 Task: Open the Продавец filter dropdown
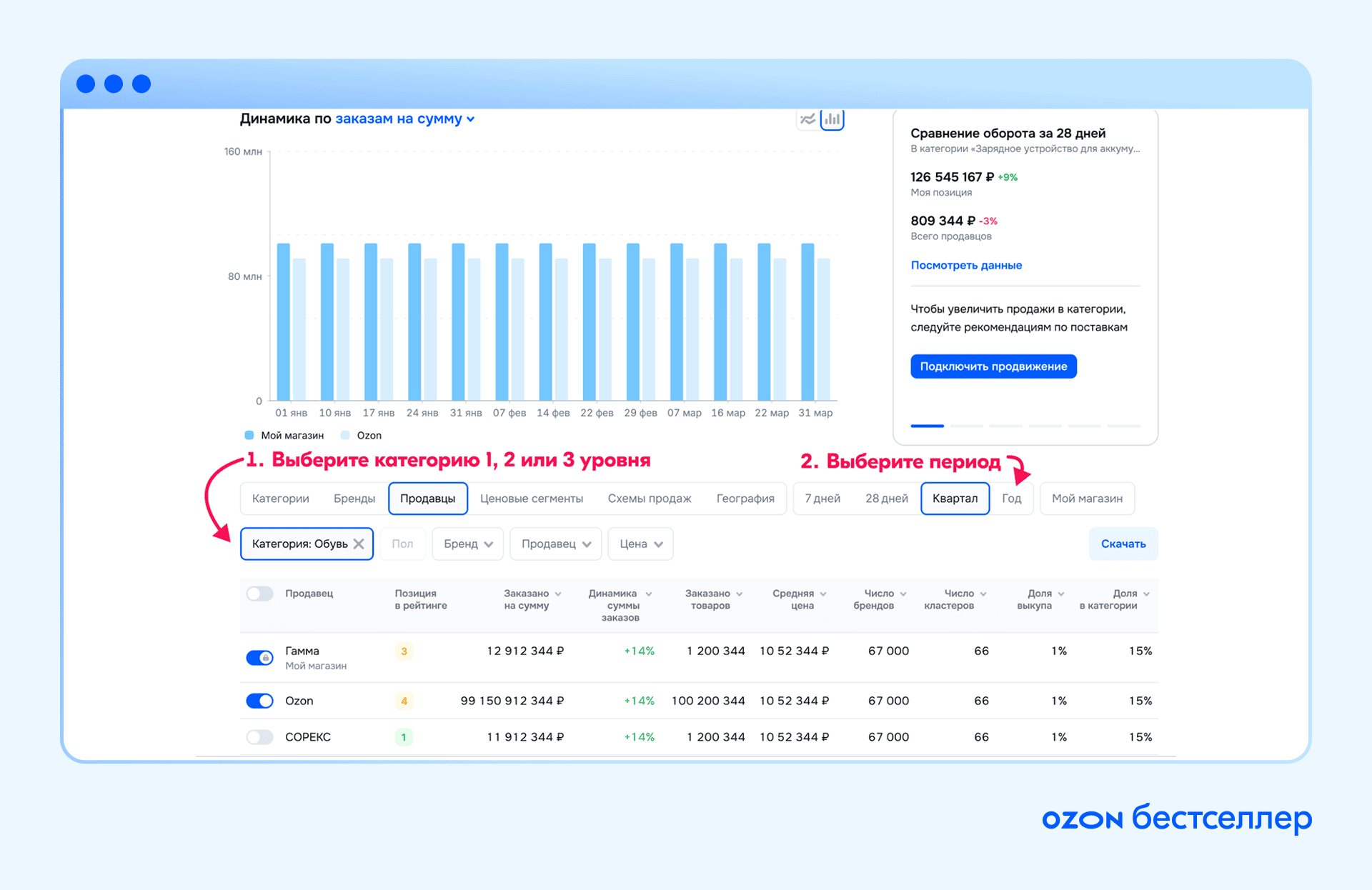coord(556,544)
